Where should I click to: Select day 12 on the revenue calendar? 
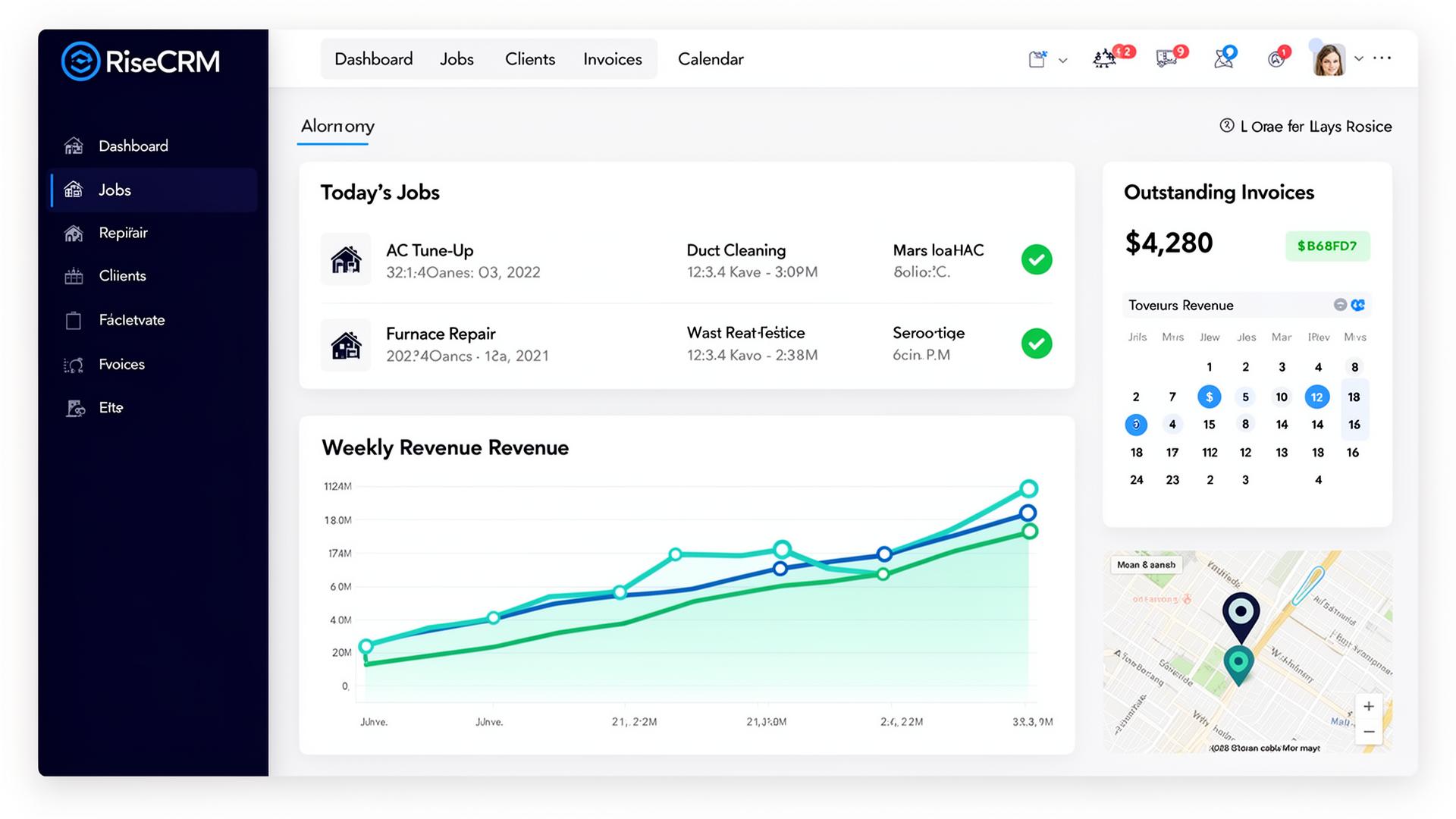1317,396
